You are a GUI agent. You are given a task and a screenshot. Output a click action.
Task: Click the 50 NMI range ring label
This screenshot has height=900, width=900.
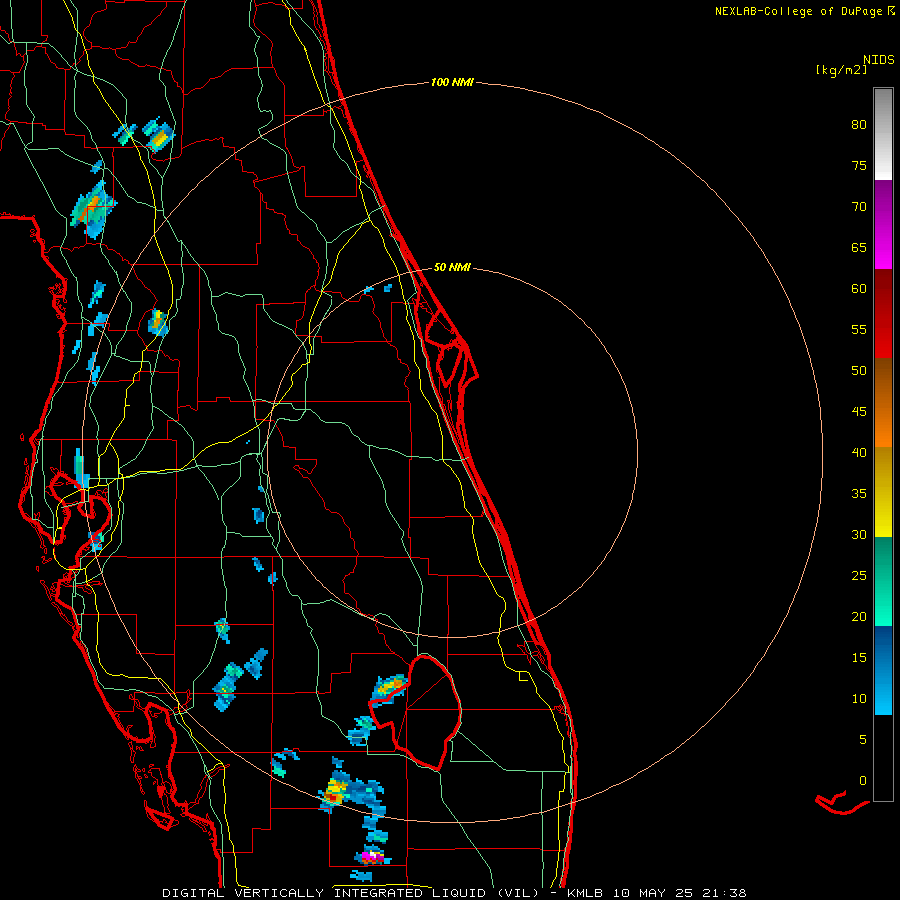tap(452, 267)
